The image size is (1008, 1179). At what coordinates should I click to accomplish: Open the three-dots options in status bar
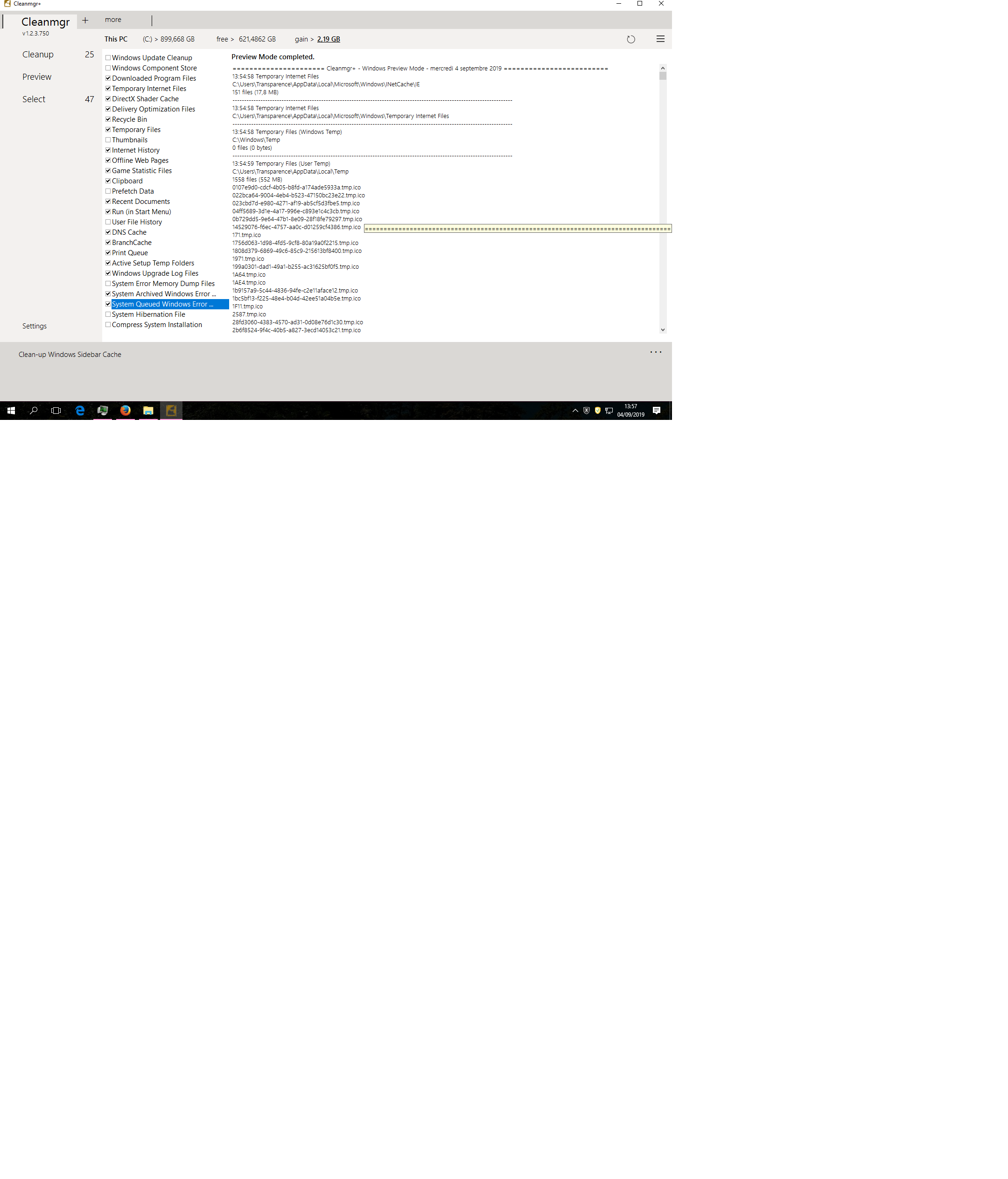click(x=656, y=352)
